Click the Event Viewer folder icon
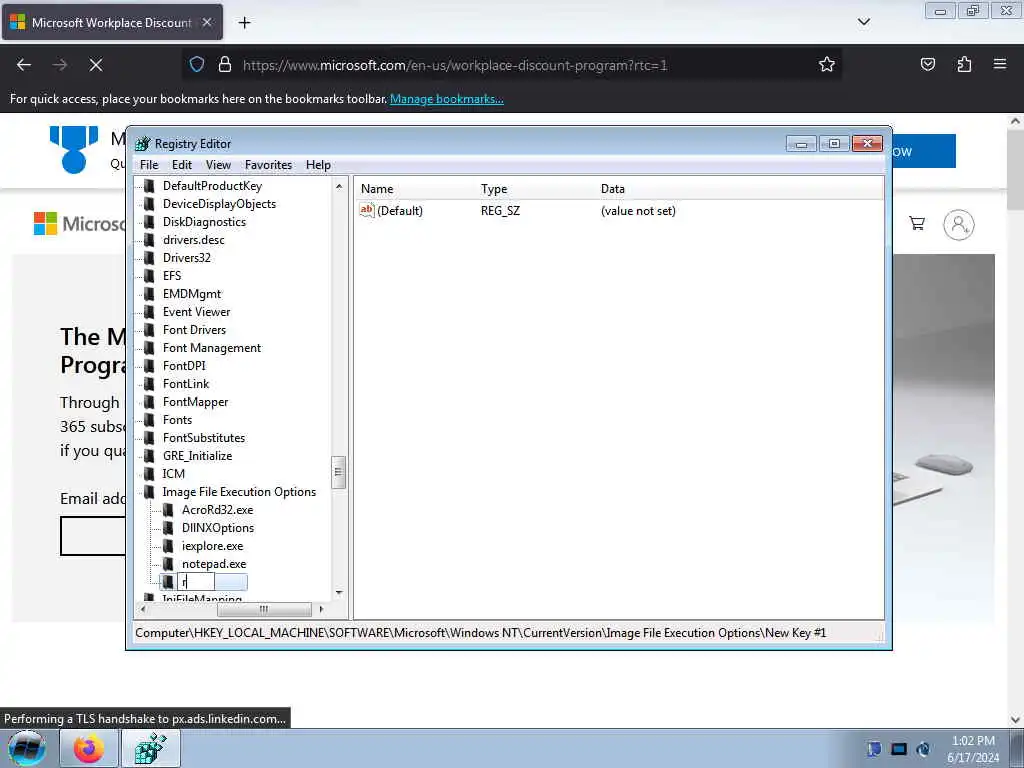 (x=150, y=312)
